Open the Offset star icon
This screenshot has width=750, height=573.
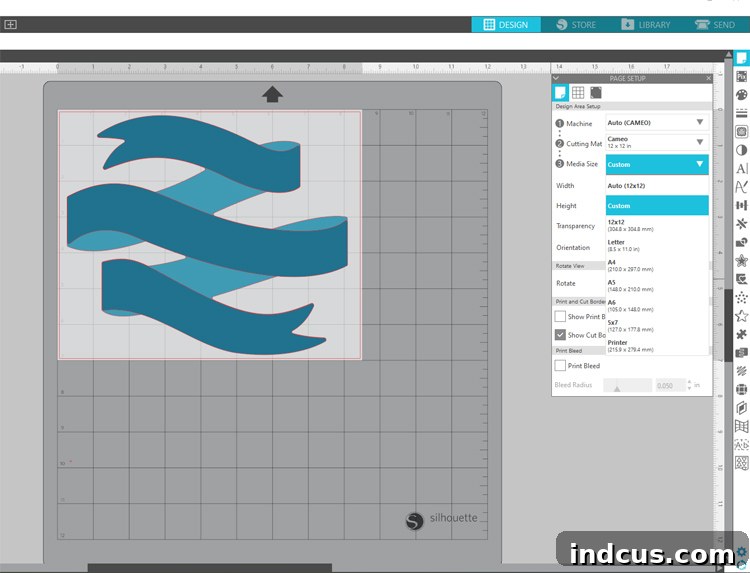pyautogui.click(x=741, y=261)
